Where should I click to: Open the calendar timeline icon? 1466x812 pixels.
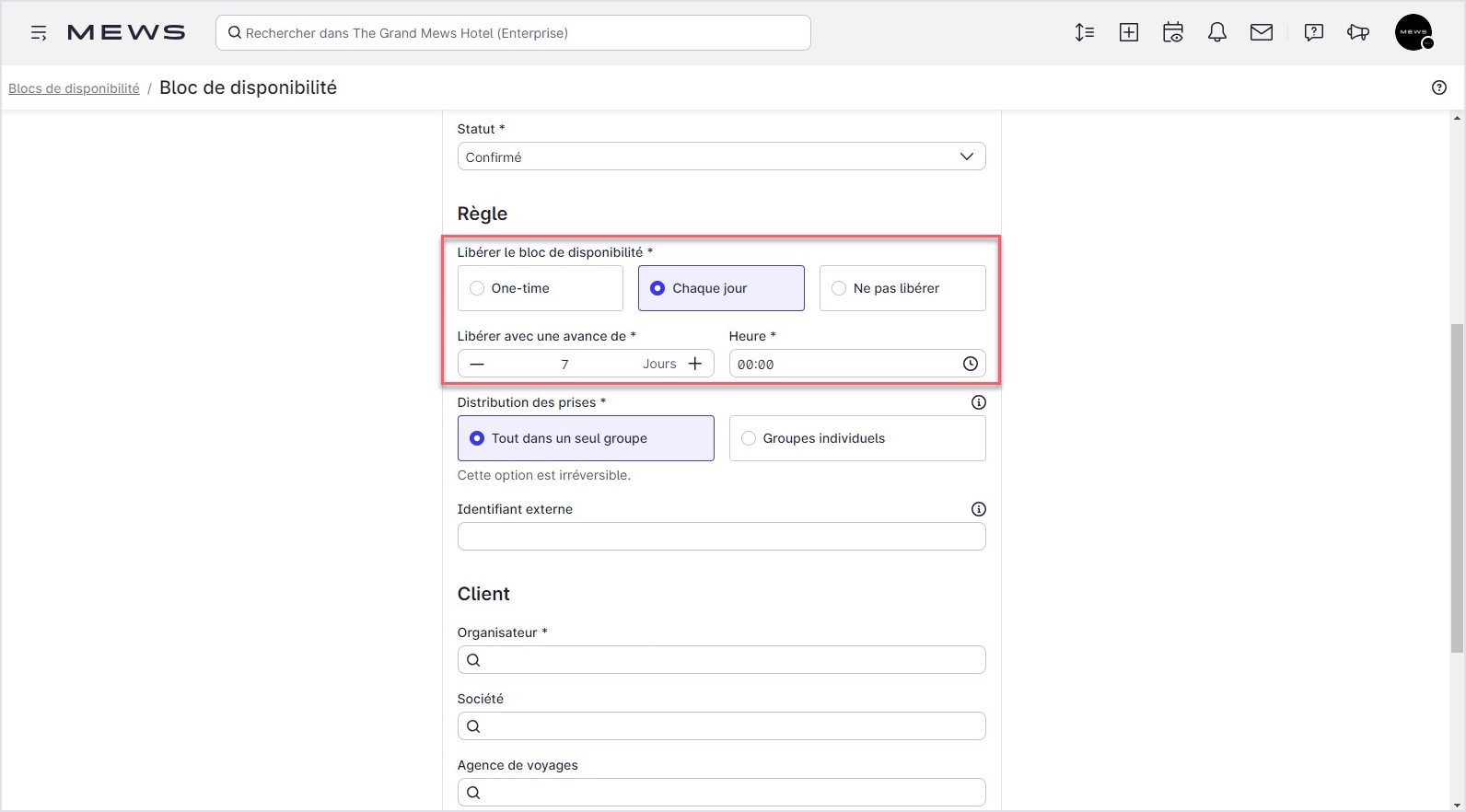pos(1172,33)
